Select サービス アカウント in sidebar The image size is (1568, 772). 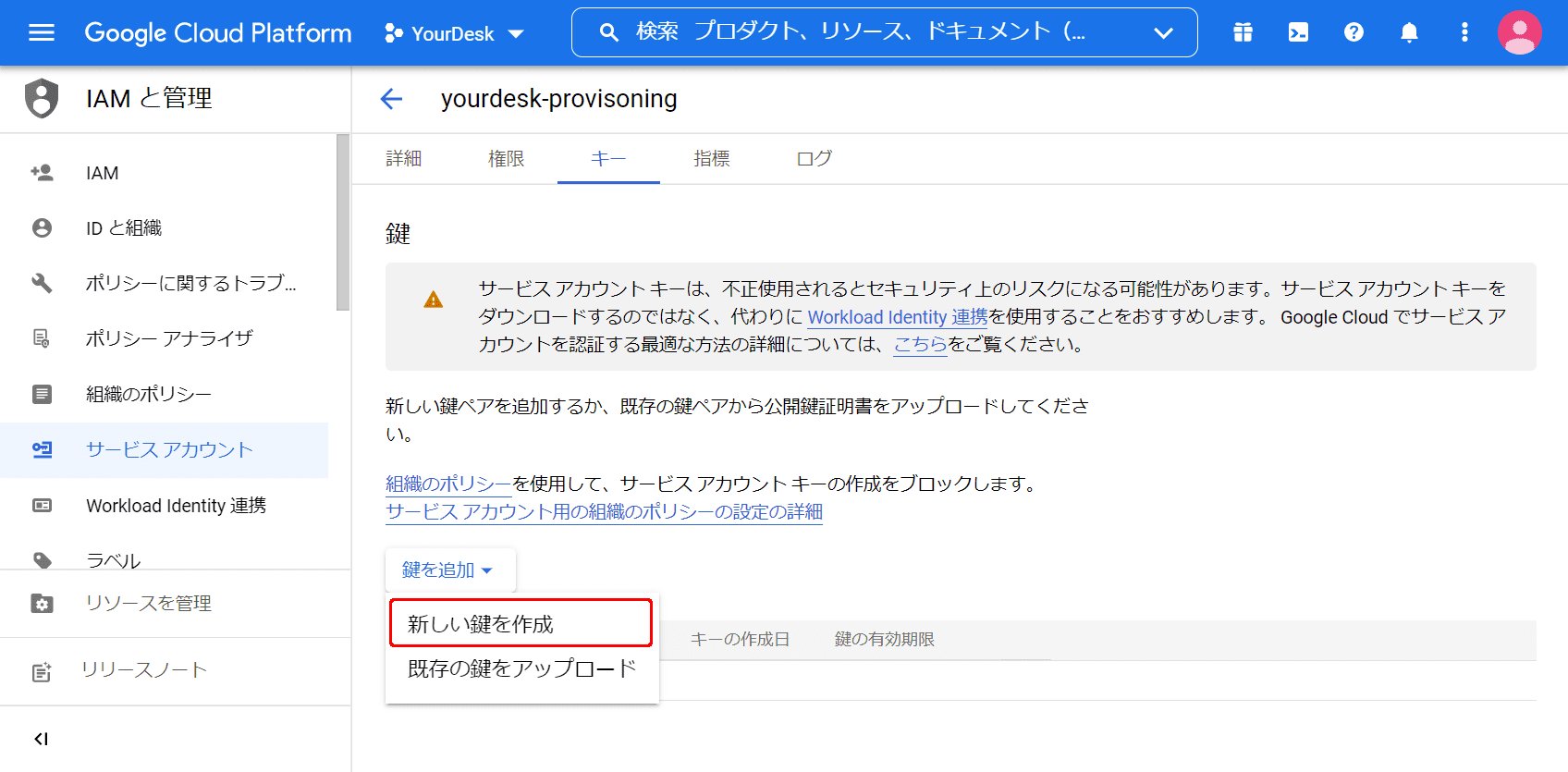click(x=165, y=450)
